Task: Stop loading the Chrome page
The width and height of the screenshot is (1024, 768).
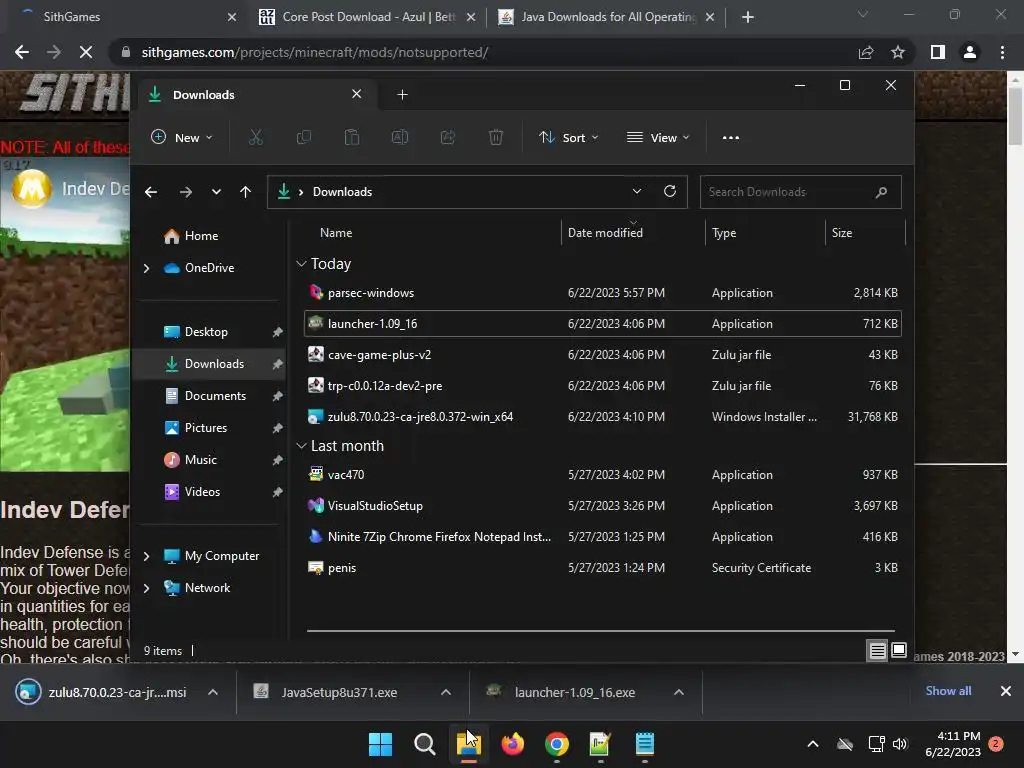Action: tap(86, 52)
